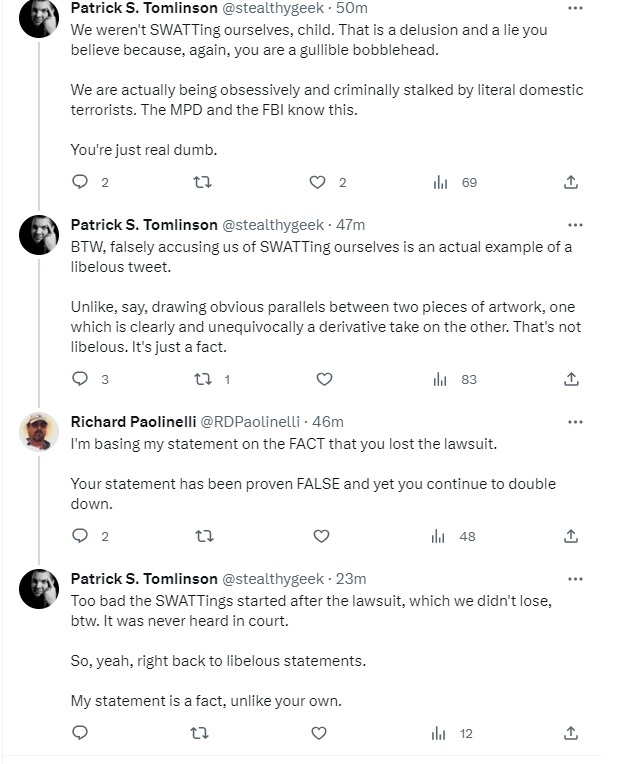Reply to the 47m libelous tweet
This screenshot has width=642, height=764.
click(x=81, y=379)
